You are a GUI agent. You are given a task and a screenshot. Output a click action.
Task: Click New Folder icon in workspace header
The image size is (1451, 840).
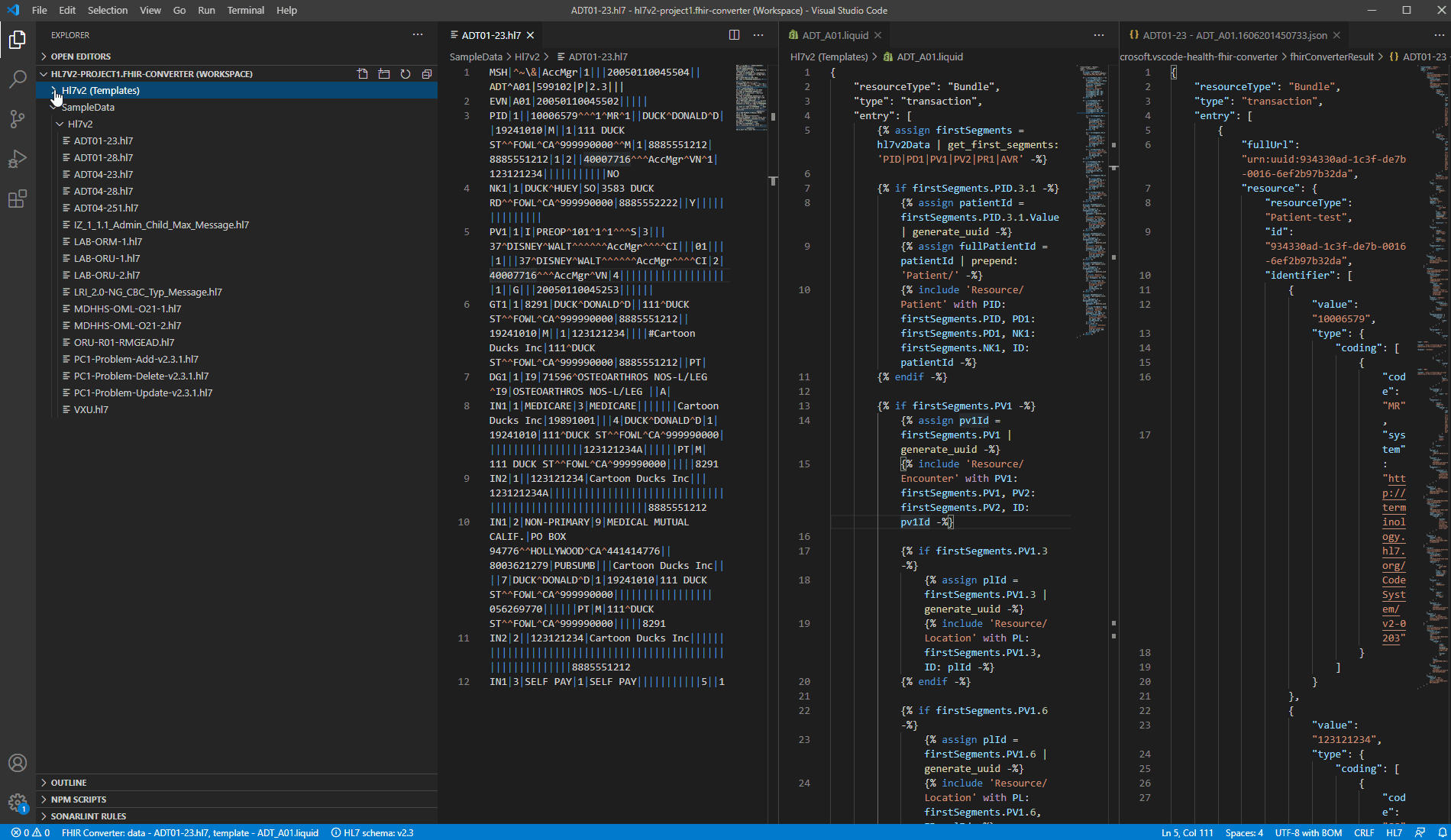coord(384,74)
